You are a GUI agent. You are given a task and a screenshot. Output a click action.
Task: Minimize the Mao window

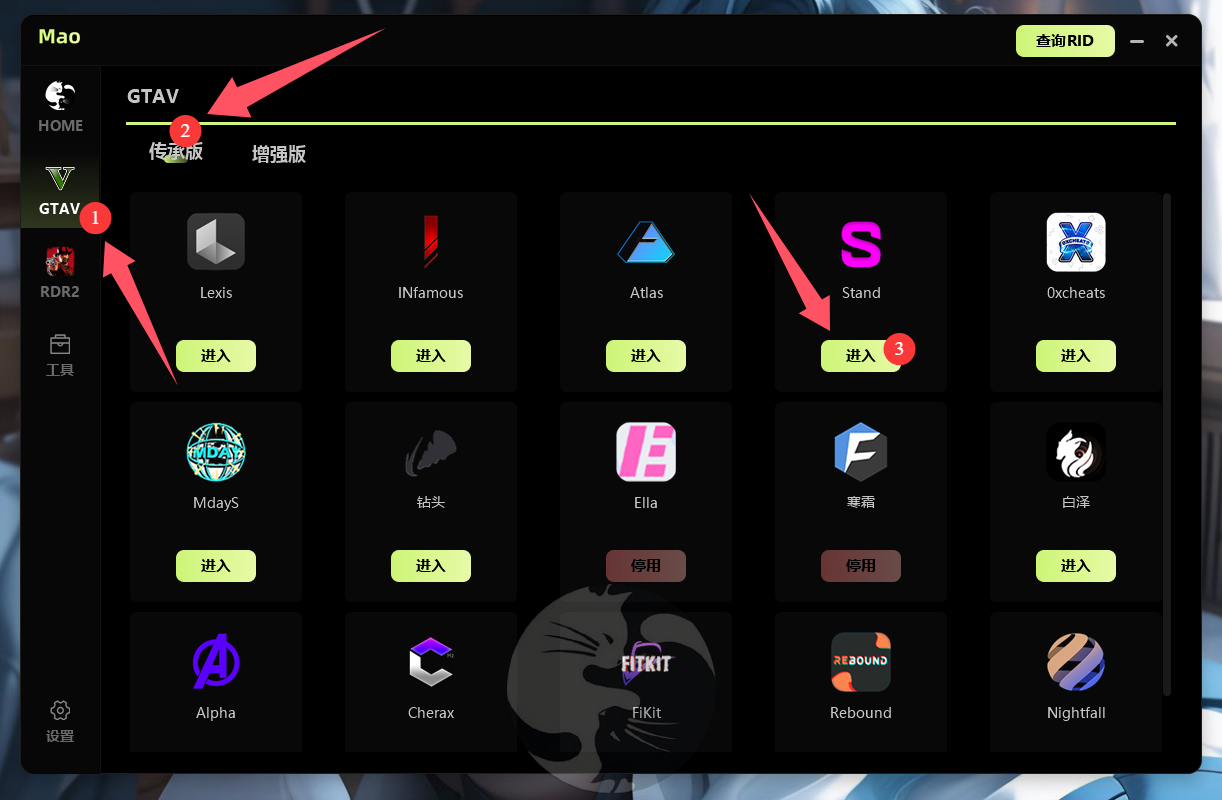[1137, 41]
